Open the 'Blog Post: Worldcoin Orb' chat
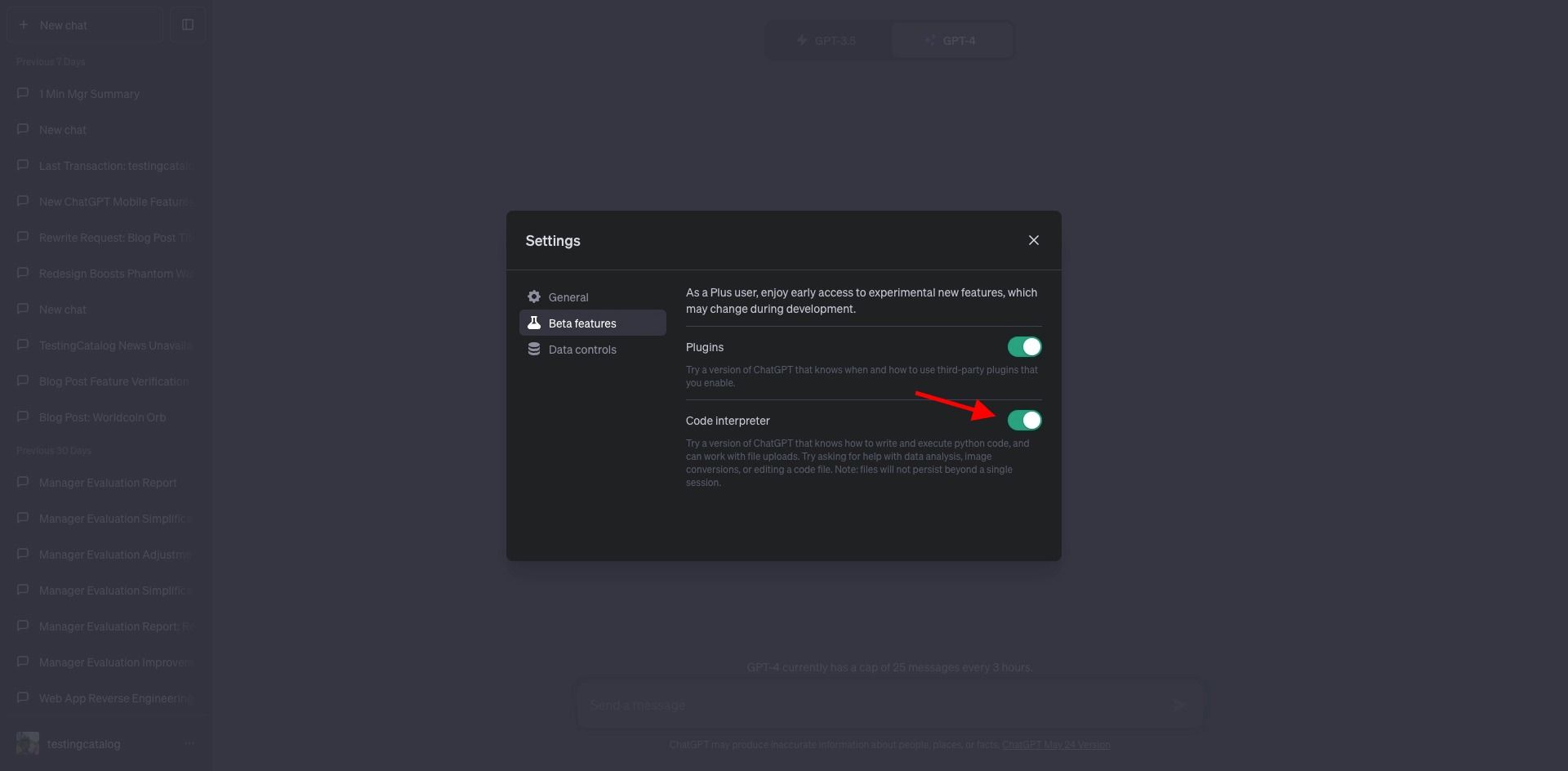Screen dimensions: 1568x771 [106, 417]
